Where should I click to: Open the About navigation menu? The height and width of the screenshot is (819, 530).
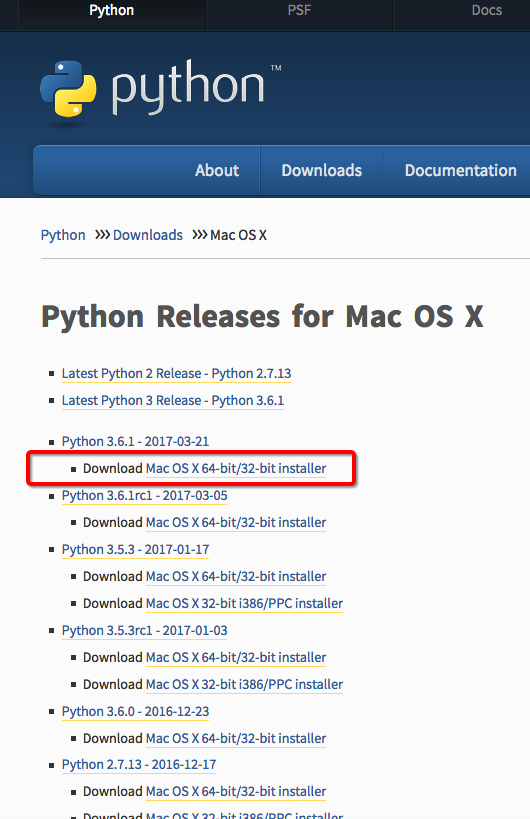coord(217,170)
